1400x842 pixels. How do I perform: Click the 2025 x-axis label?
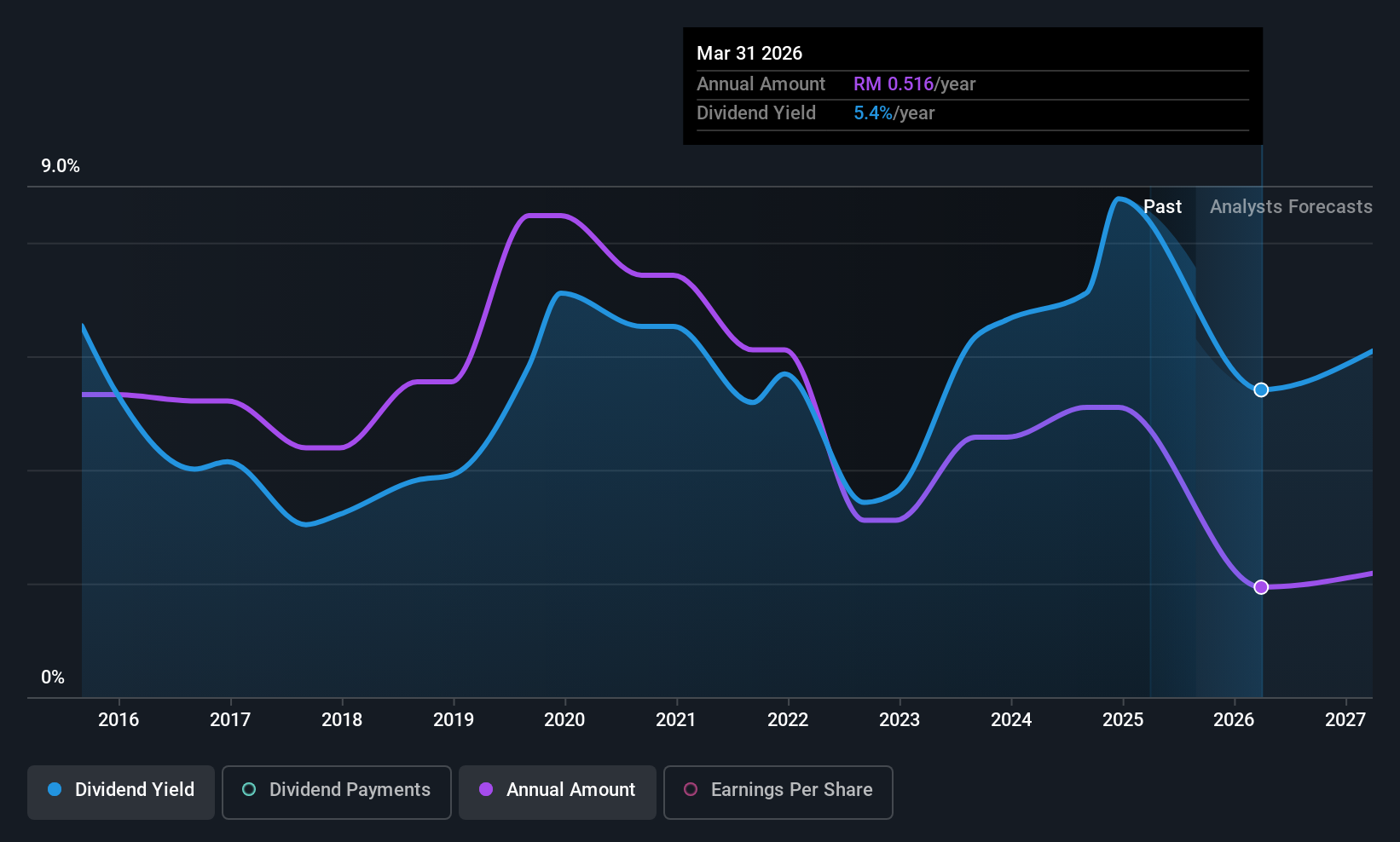[x=1123, y=720]
